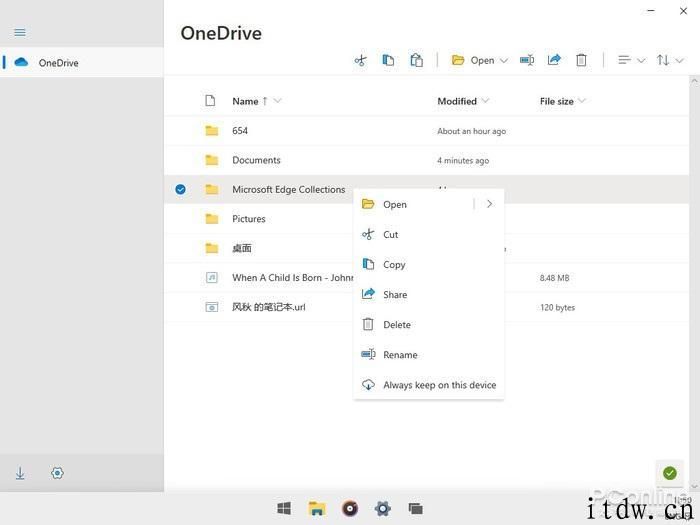This screenshot has width=700, height=525.
Task: Select OneDrive in the sidebar
Action: tap(82, 62)
